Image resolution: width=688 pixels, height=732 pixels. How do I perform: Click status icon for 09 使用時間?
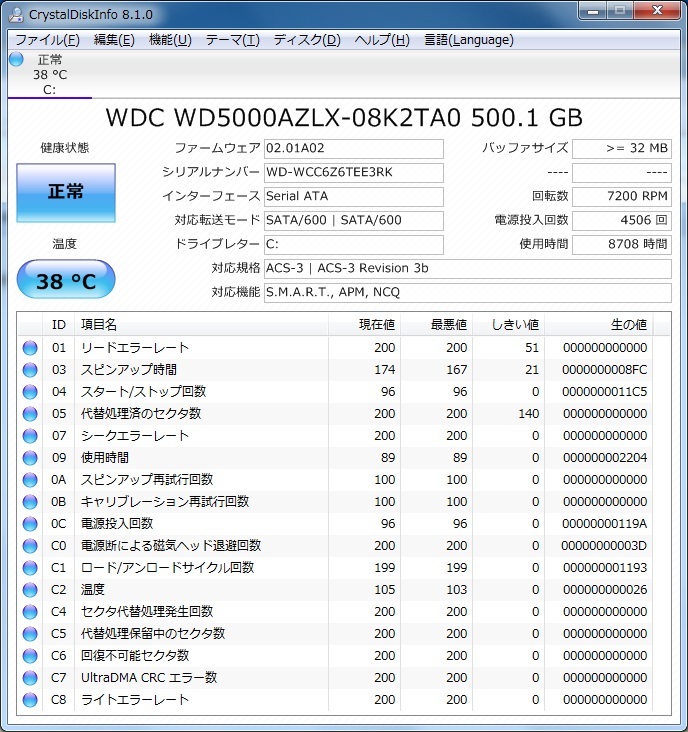point(30,458)
